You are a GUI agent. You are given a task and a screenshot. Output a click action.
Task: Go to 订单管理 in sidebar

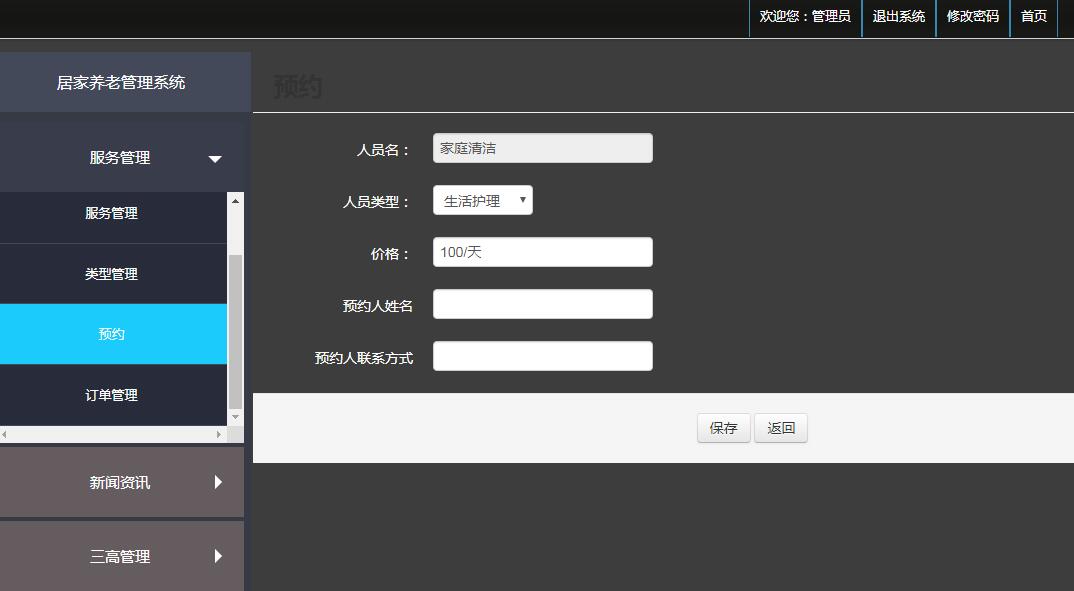pyautogui.click(x=111, y=395)
